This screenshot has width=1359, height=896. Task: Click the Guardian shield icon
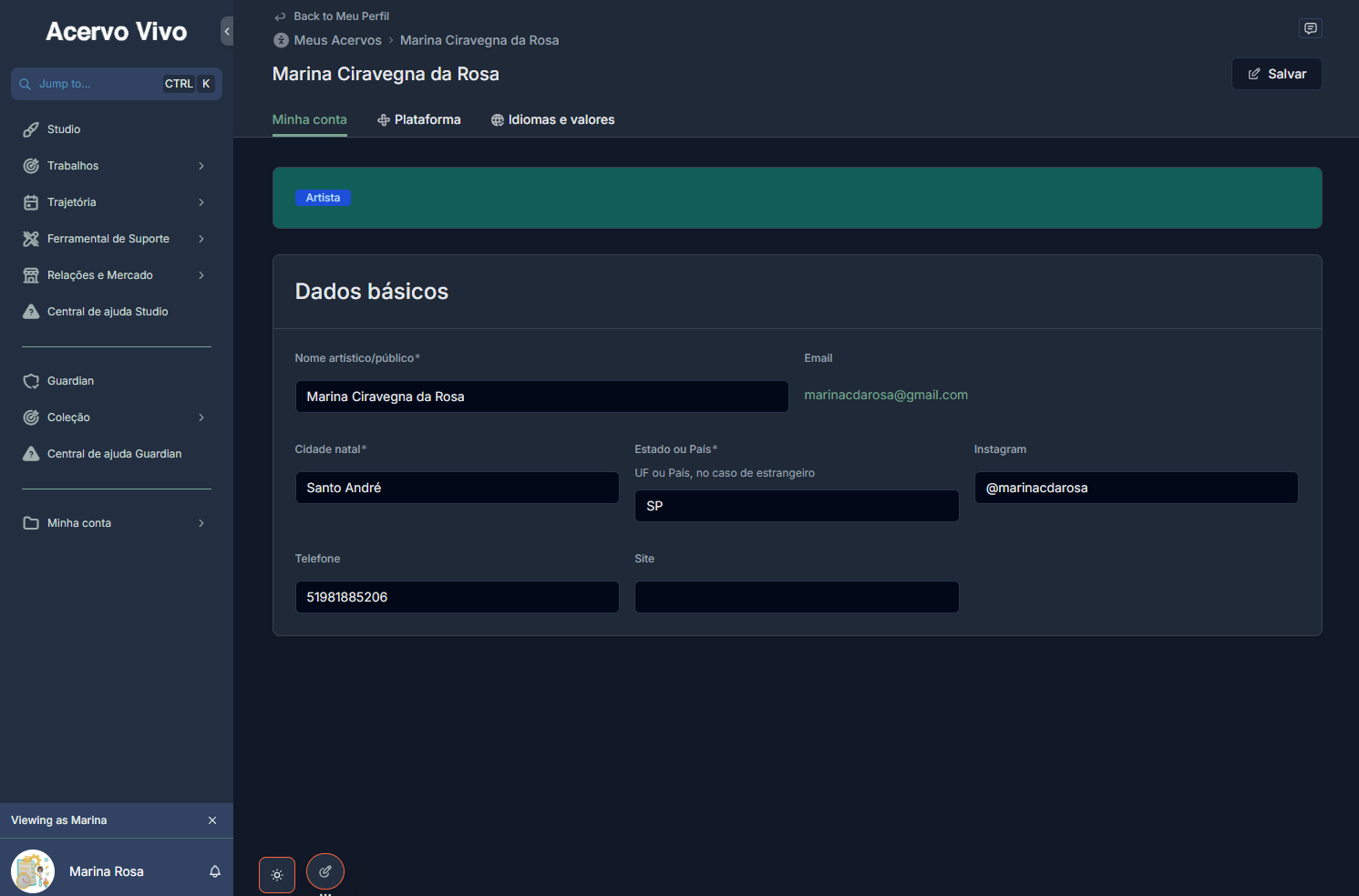pyautogui.click(x=31, y=381)
